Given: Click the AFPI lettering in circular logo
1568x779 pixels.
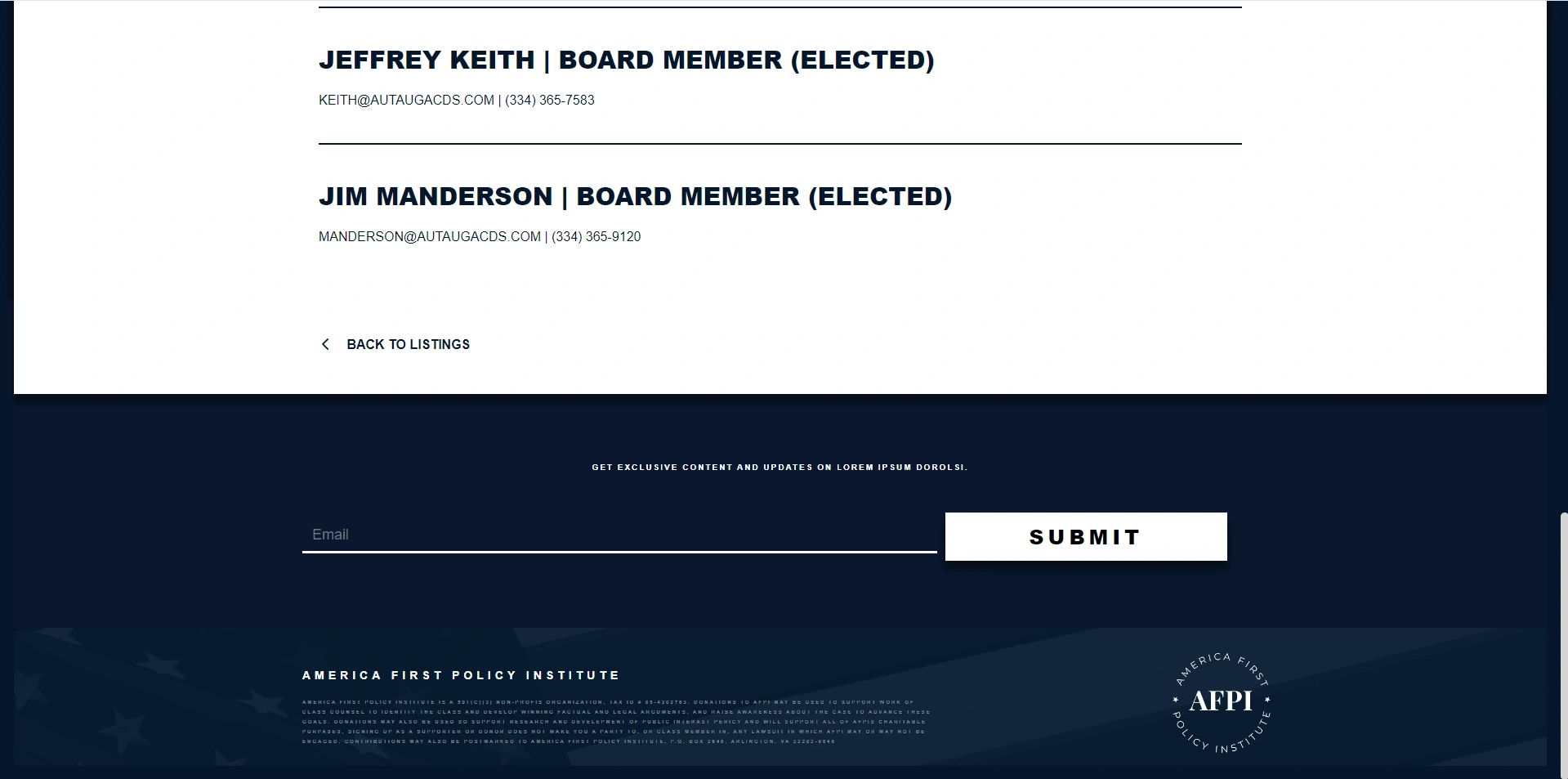Looking at the screenshot, I should click(x=1221, y=701).
